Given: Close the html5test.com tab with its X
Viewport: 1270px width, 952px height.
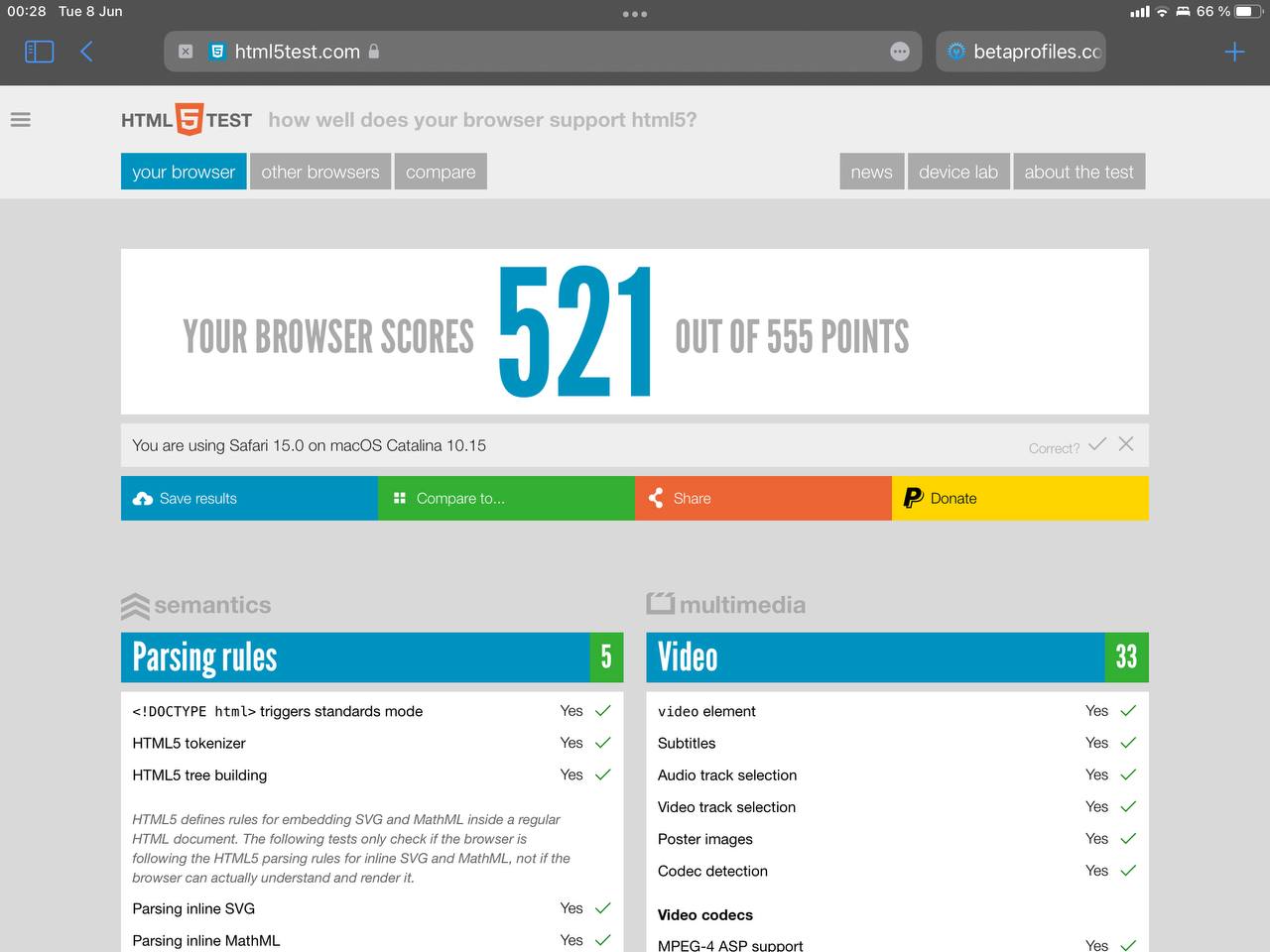Looking at the screenshot, I should (186, 52).
